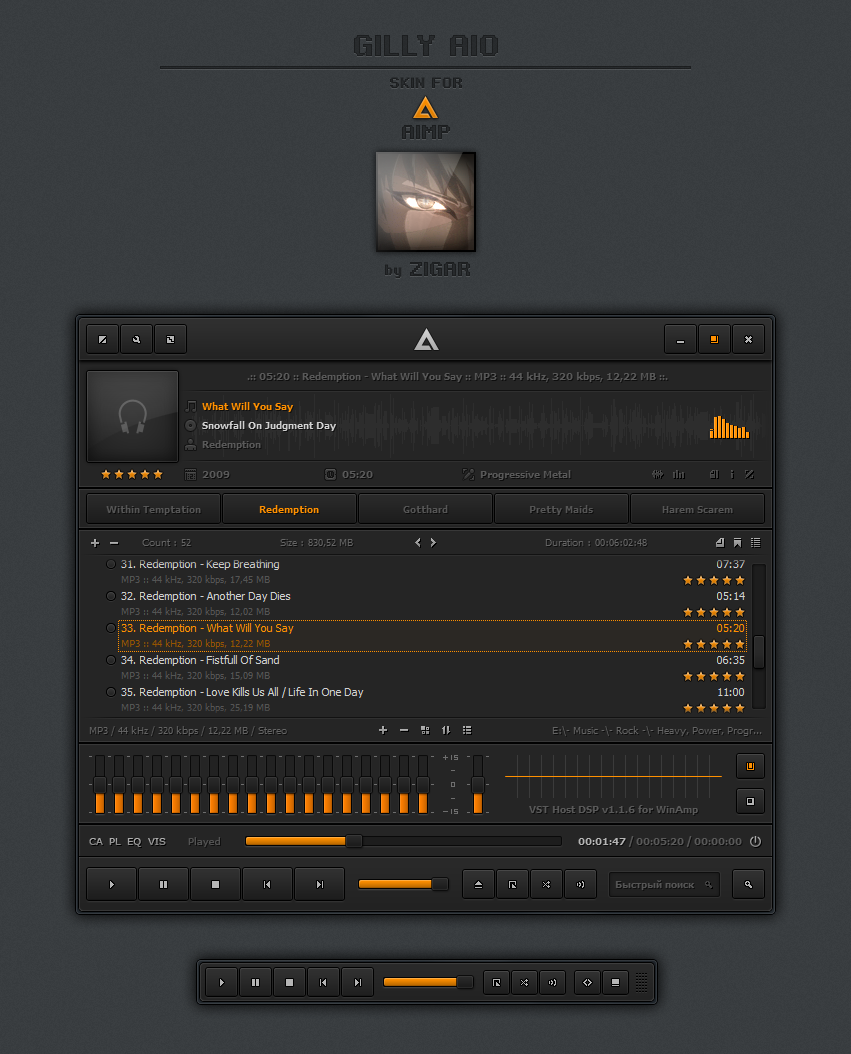Open the list menu icon in the playlist footer
This screenshot has width=851, height=1054.
(x=467, y=730)
